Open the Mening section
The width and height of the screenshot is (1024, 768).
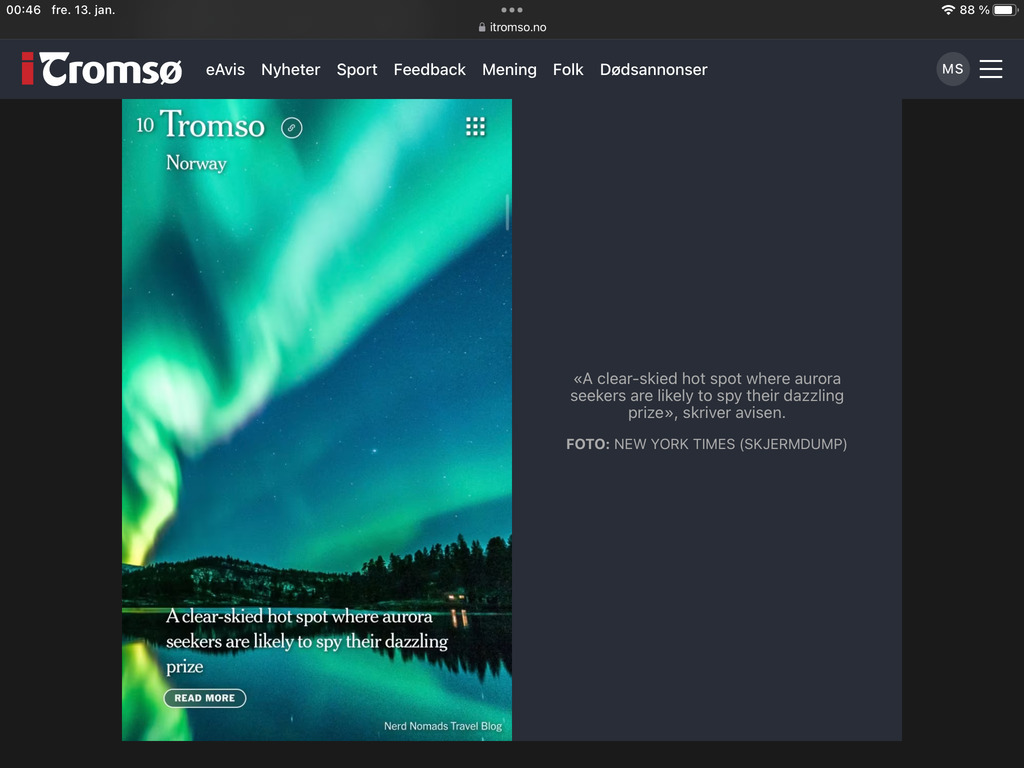(509, 69)
